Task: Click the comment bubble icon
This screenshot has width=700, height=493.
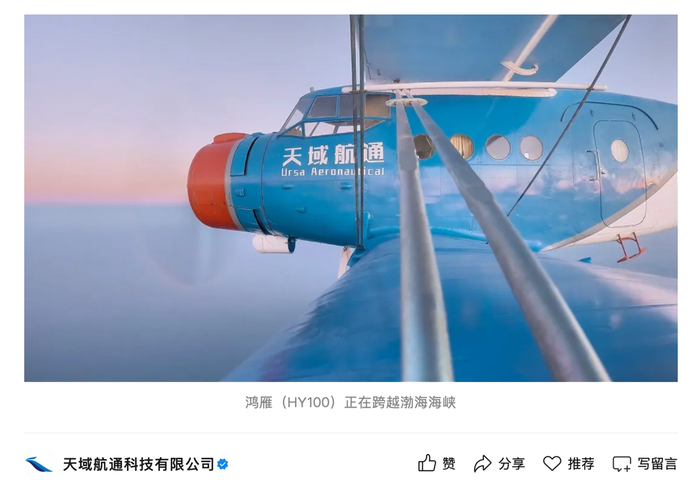Action: click(622, 464)
